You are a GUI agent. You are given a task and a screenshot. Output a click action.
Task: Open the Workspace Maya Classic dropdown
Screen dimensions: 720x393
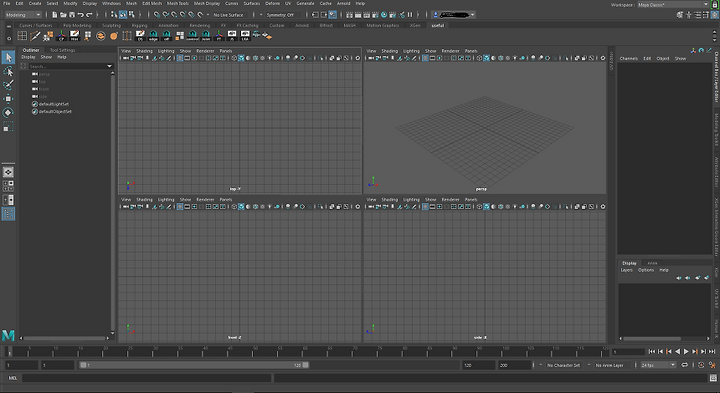pyautogui.click(x=673, y=5)
